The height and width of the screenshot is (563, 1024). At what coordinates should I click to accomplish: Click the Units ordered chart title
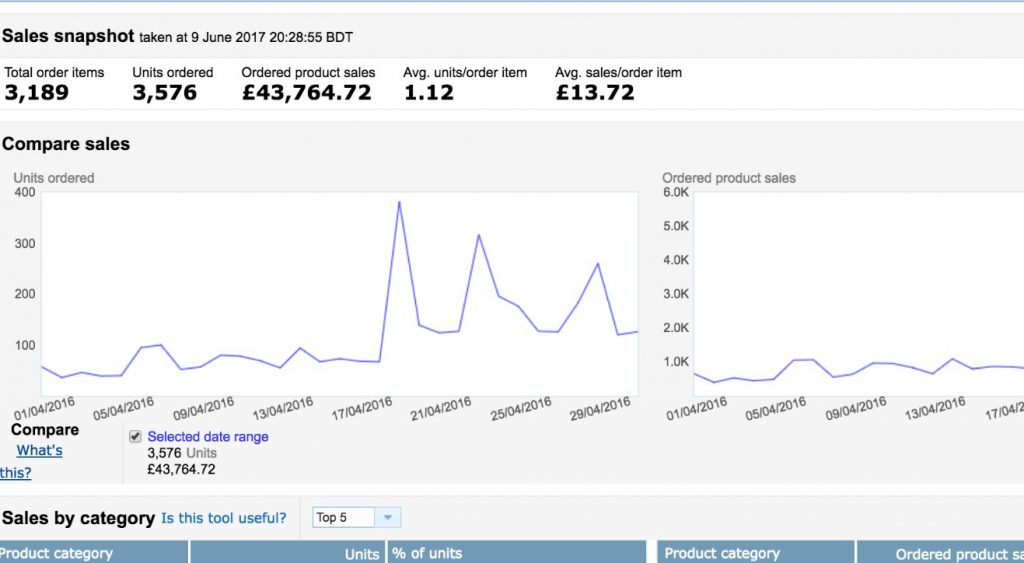click(x=54, y=178)
